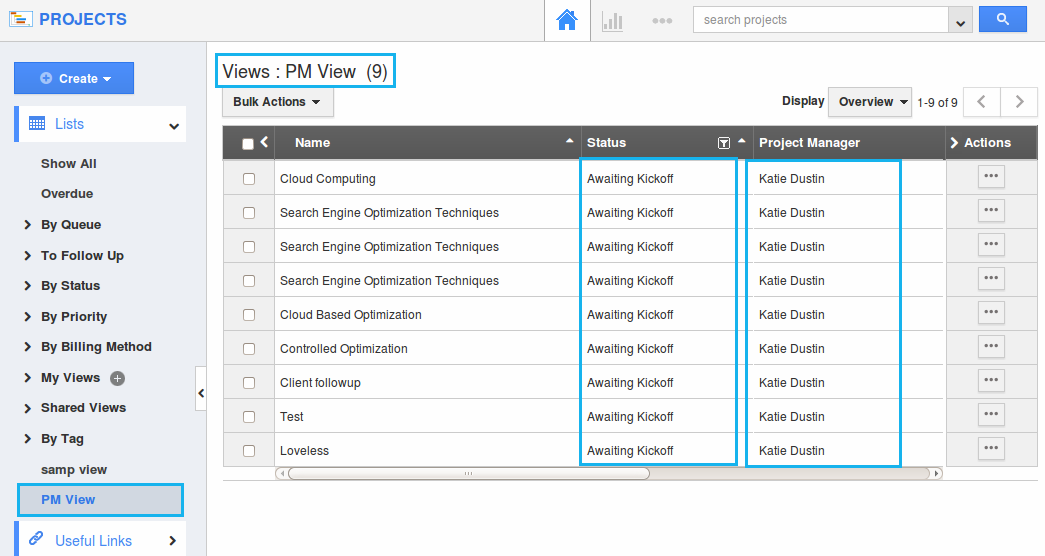Click the plus icon next to My Views
This screenshot has height=556, width=1045.
click(117, 378)
